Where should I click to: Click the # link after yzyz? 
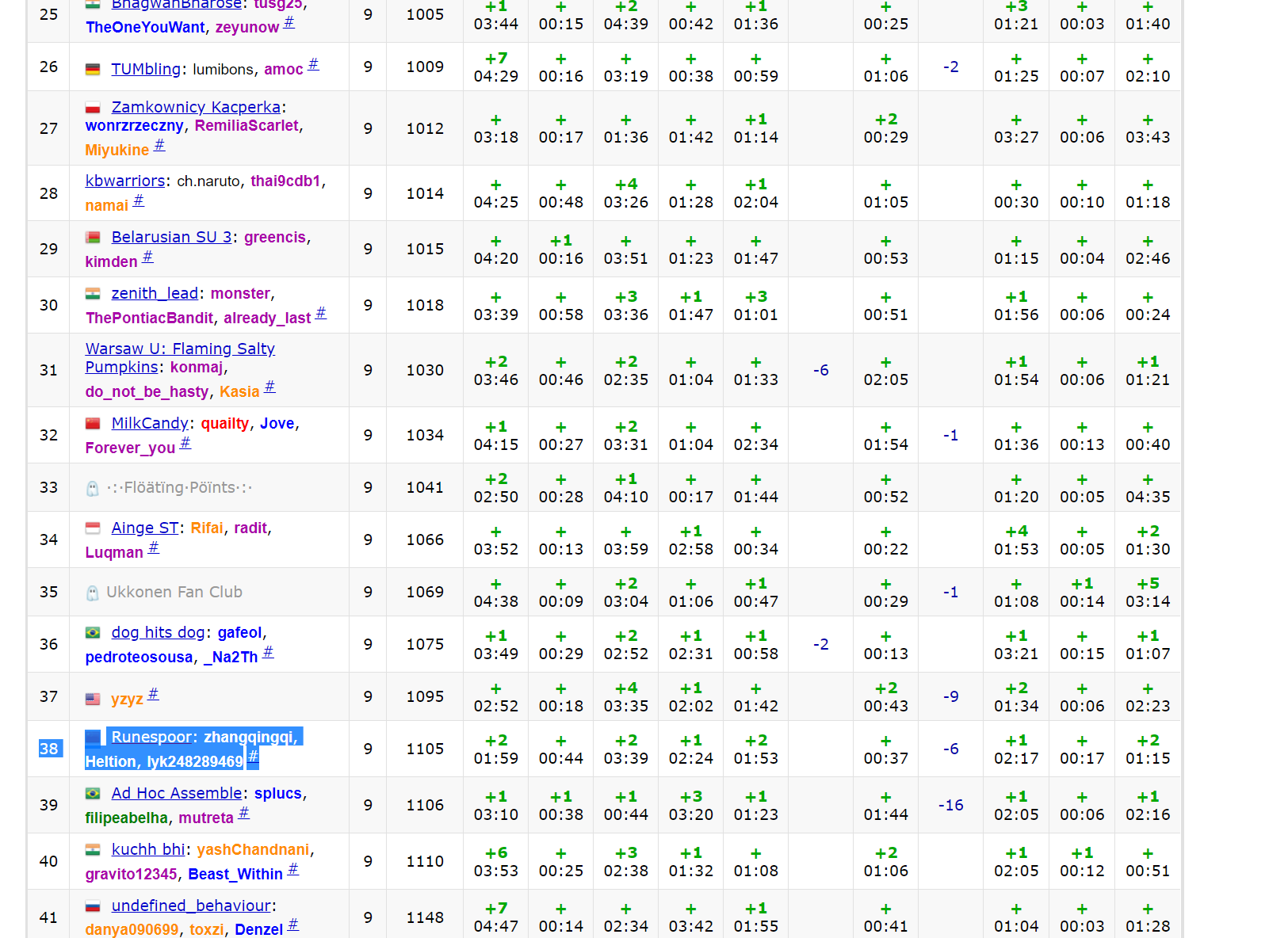coord(153,694)
